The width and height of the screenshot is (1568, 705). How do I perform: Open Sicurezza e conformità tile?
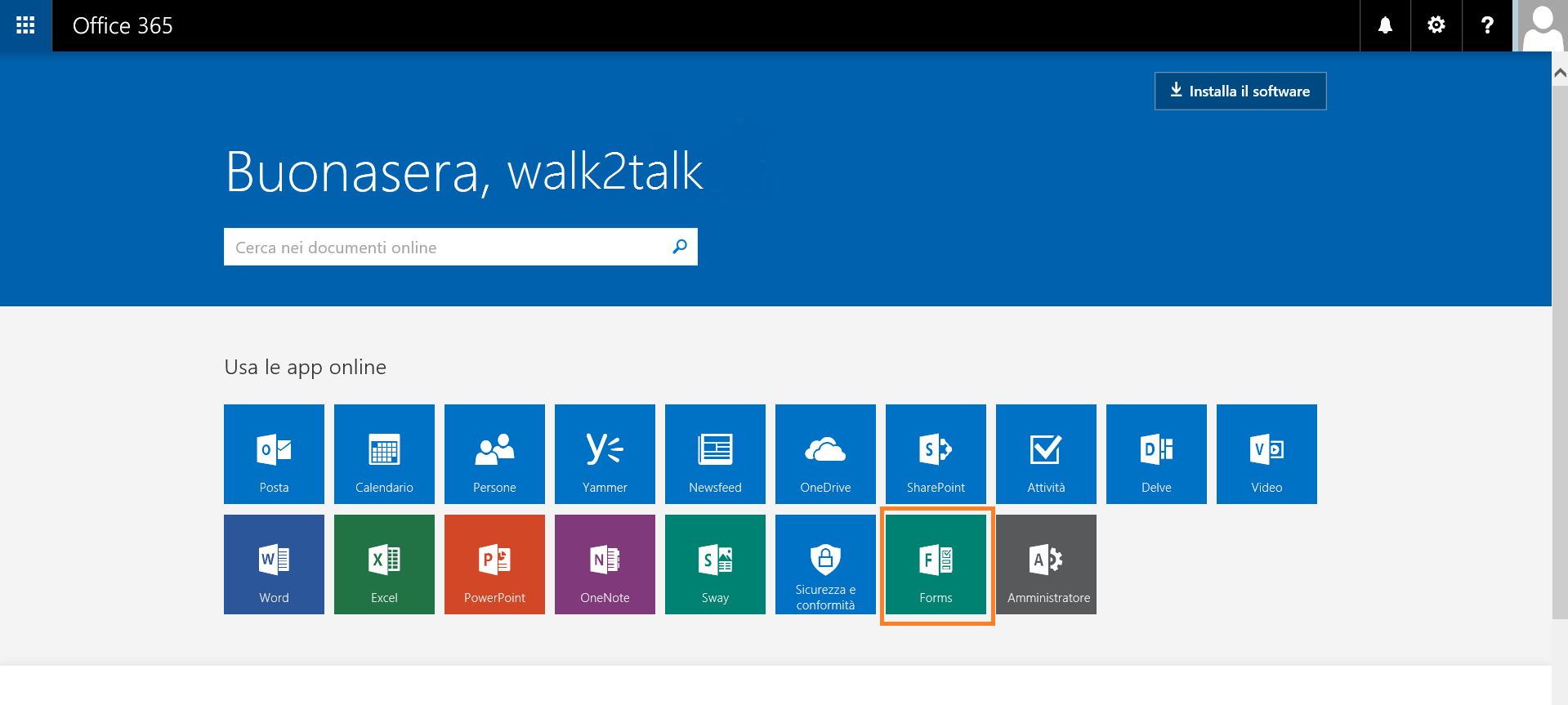coord(825,564)
